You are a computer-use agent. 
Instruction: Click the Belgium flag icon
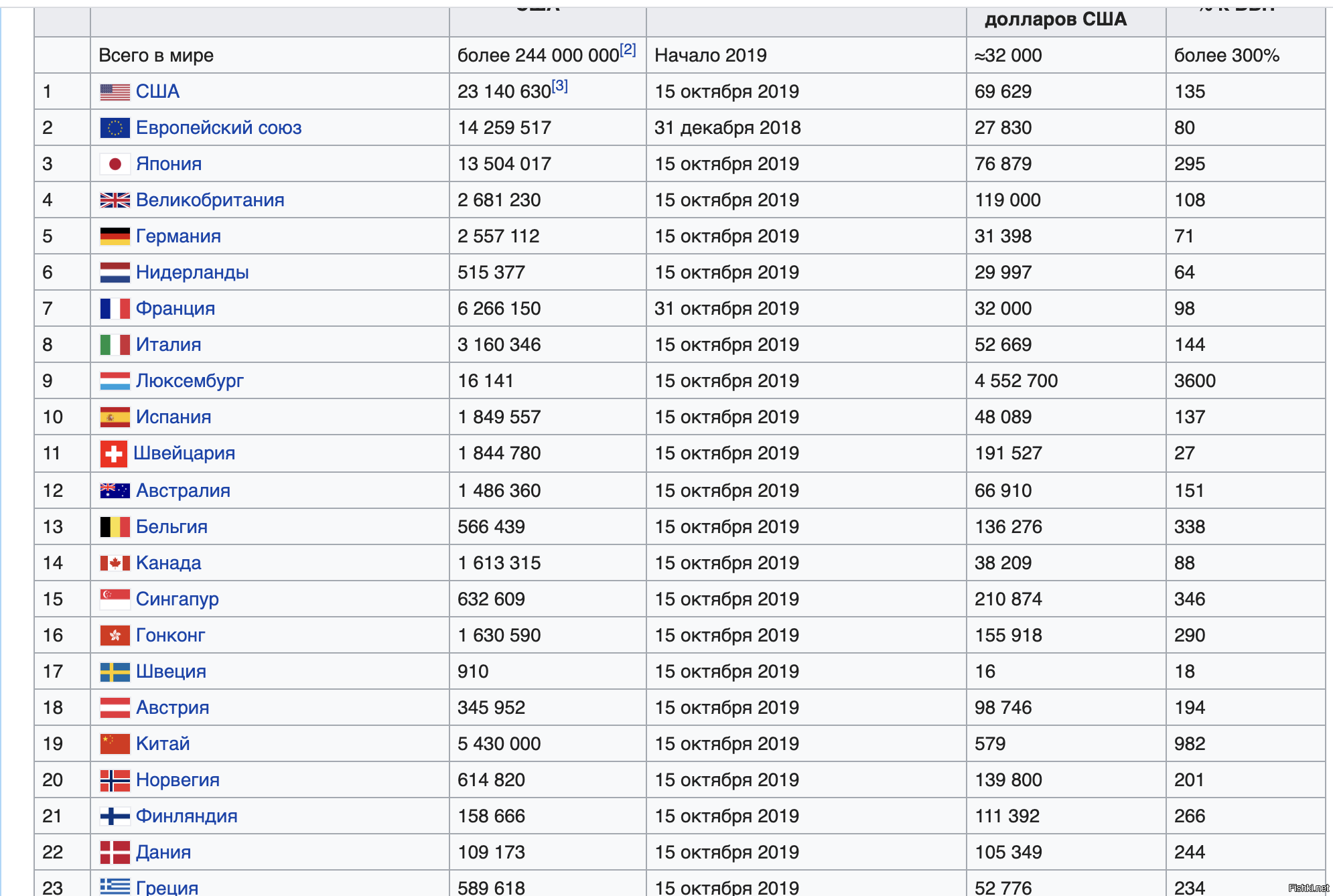coord(115,527)
